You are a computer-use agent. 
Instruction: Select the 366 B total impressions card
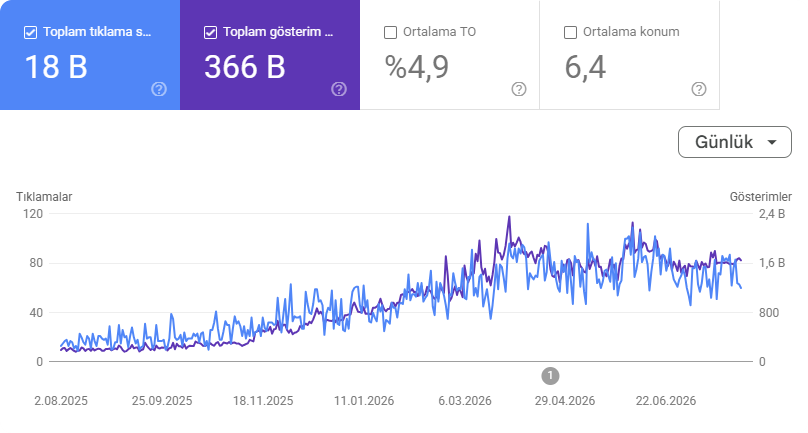click(270, 55)
